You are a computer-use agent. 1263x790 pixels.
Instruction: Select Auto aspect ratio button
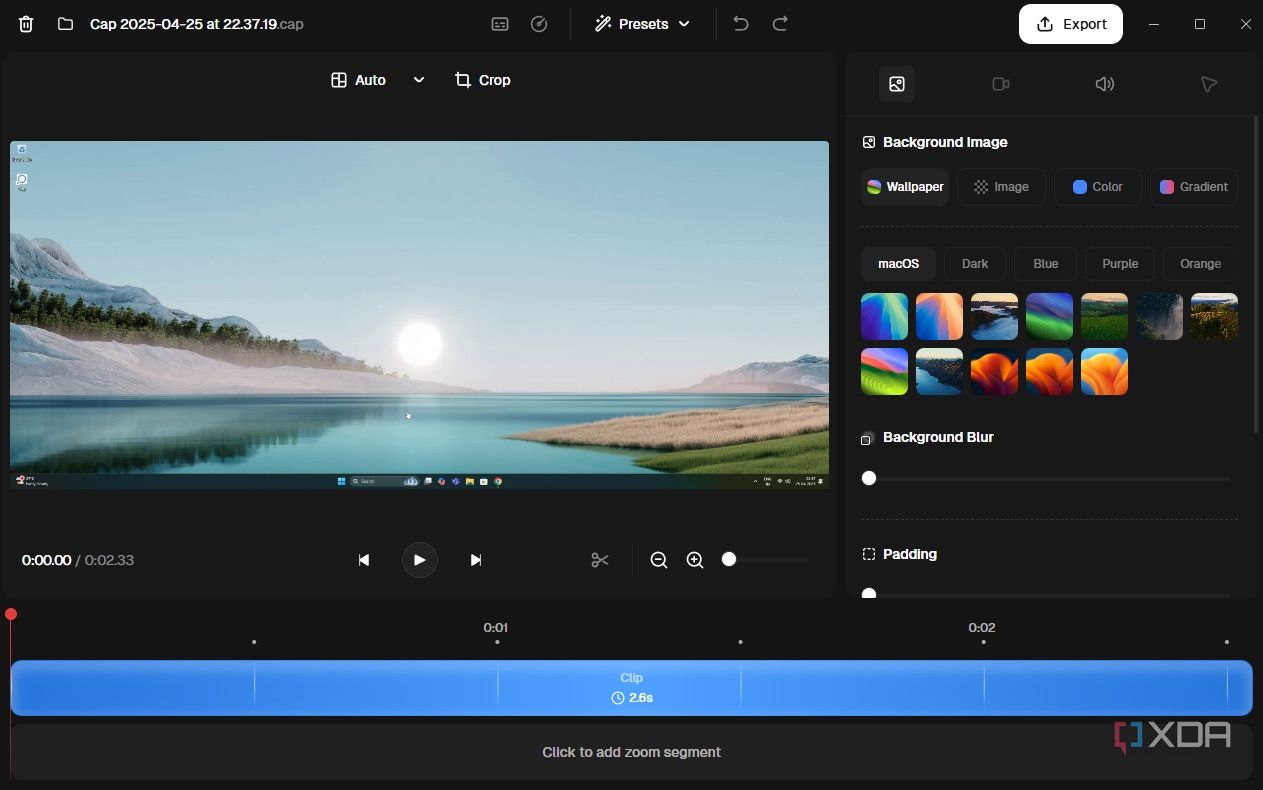coord(358,80)
